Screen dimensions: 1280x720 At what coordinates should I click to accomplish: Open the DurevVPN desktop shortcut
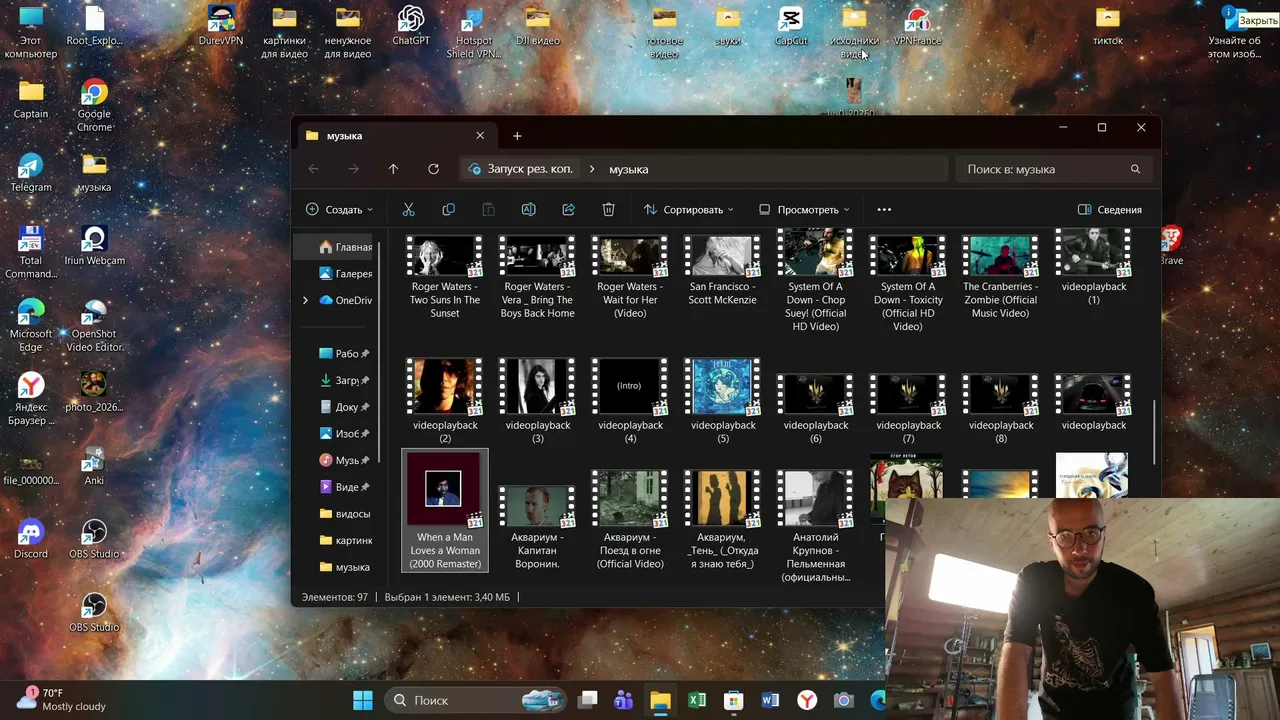(x=221, y=26)
